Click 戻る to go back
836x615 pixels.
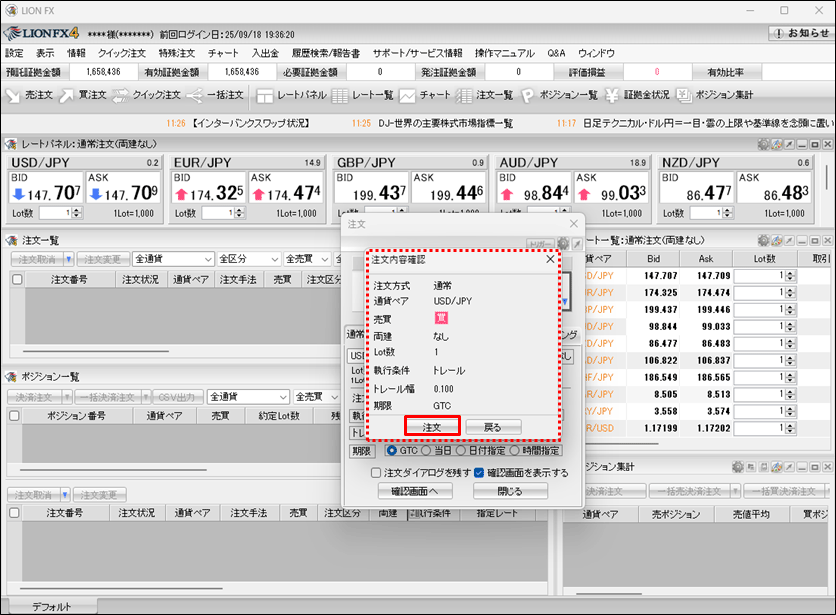(494, 426)
